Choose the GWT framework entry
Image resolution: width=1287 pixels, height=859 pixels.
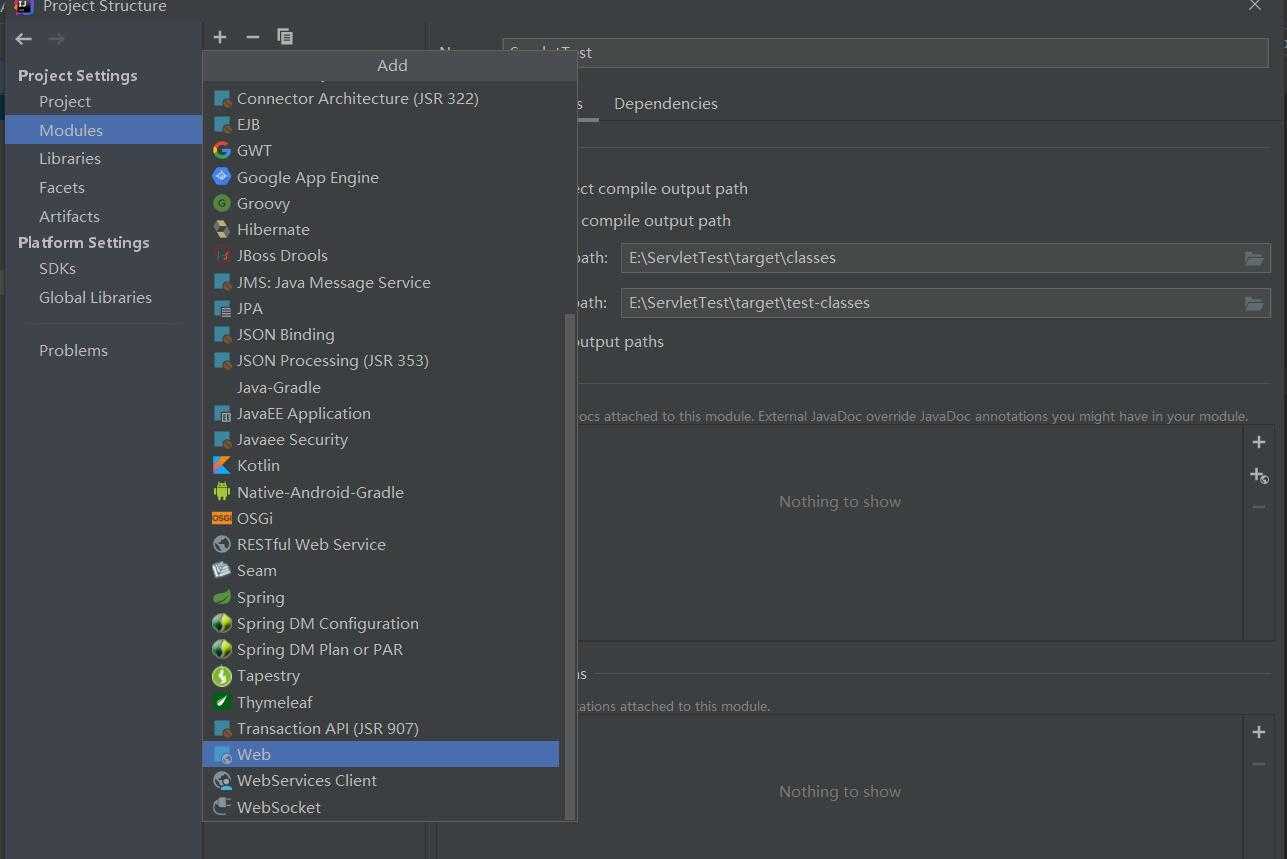[x=381, y=150]
